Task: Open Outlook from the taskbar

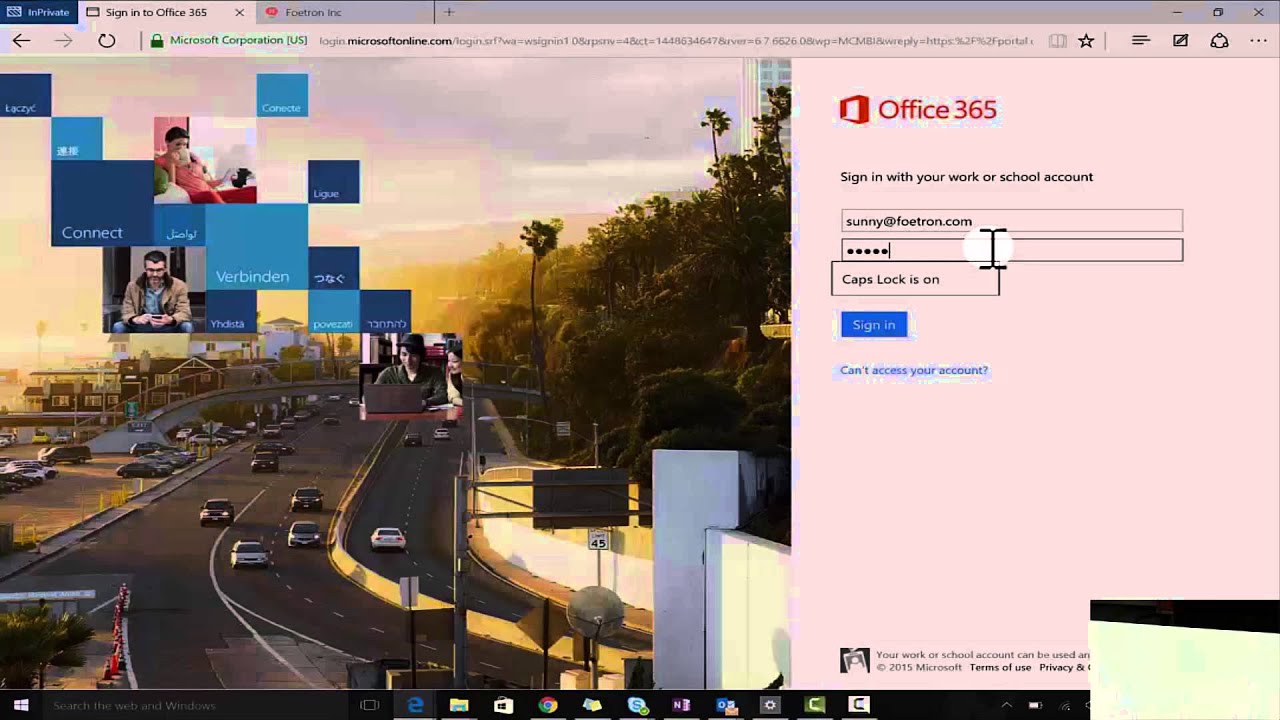Action: (x=725, y=705)
